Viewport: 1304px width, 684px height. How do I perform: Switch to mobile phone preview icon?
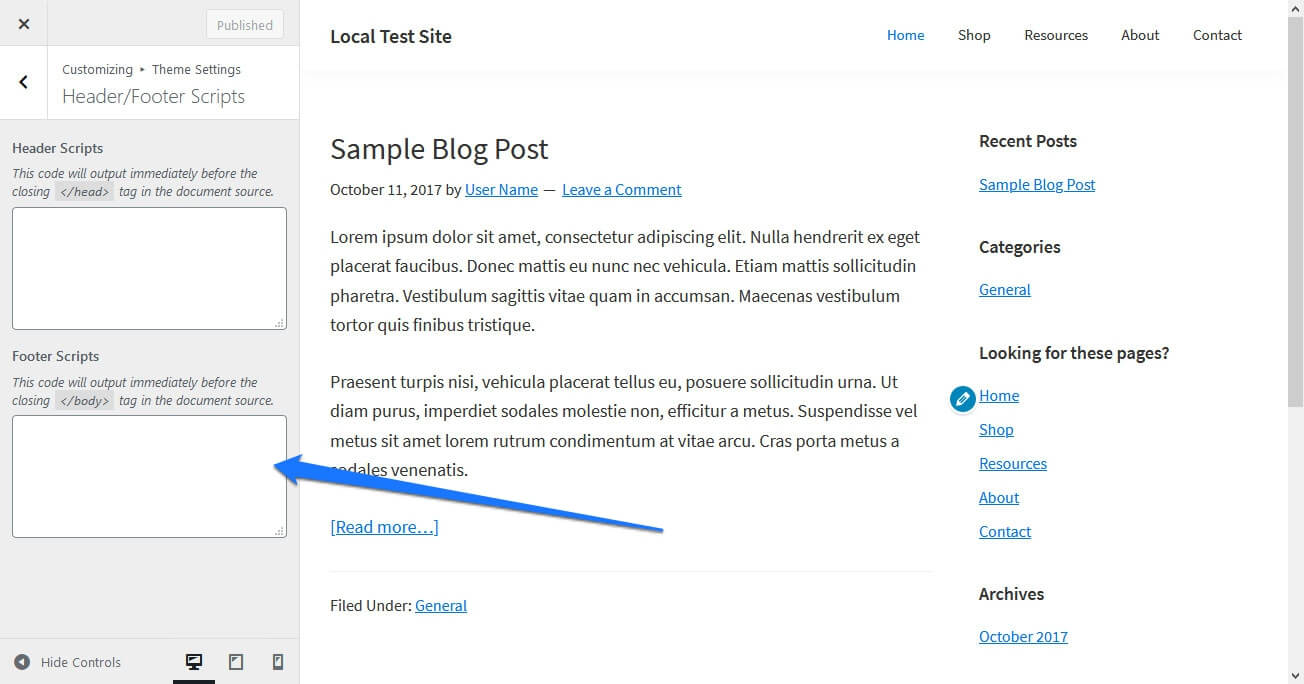[x=278, y=662]
